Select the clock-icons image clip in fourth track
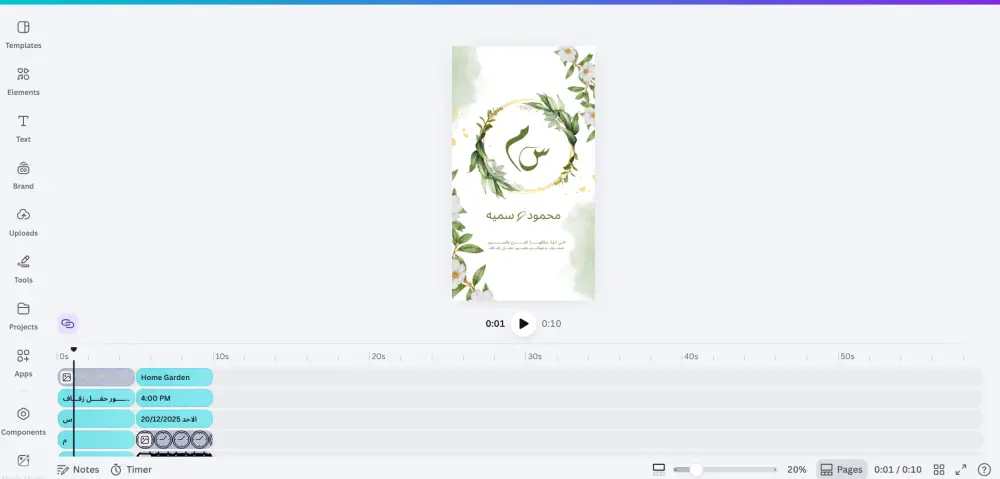Image resolution: width=1000 pixels, height=479 pixels. [x=174, y=440]
